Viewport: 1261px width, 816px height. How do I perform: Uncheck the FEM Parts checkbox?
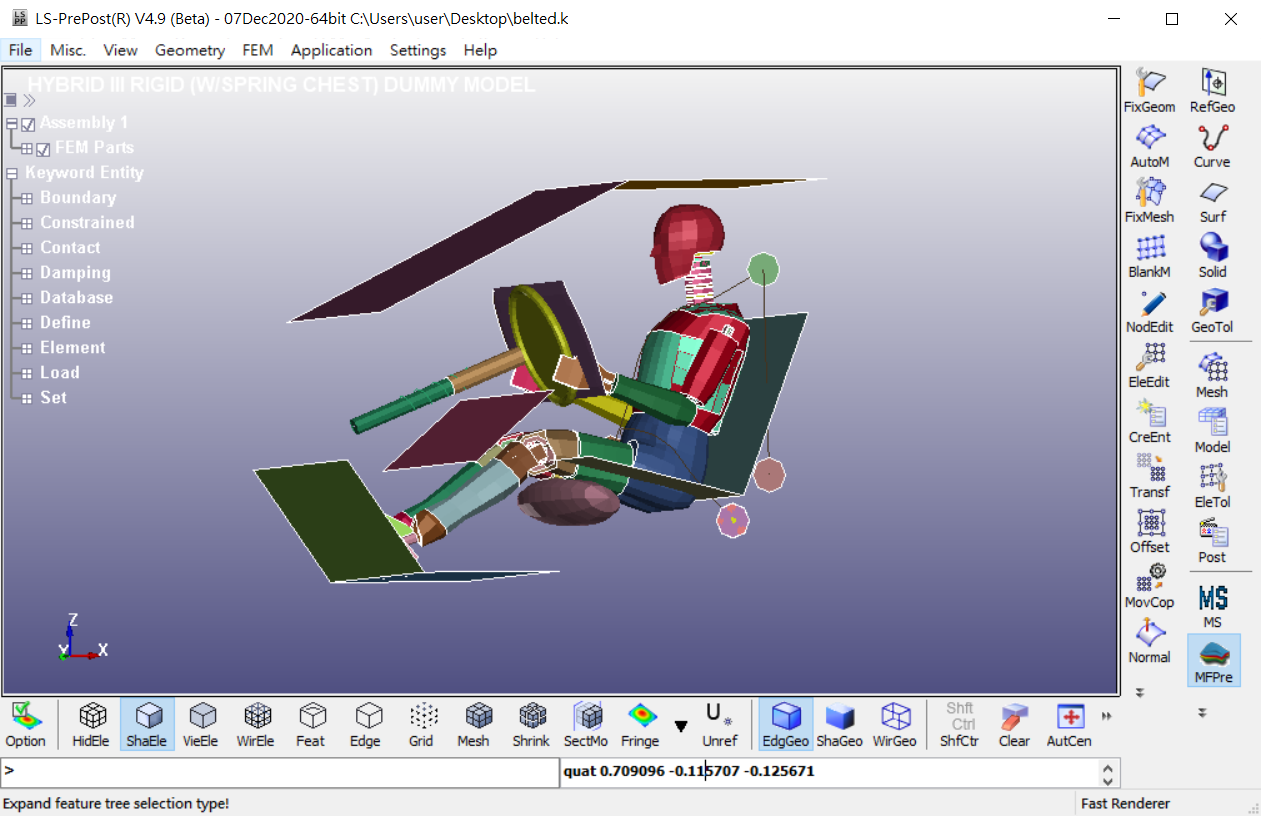click(43, 149)
